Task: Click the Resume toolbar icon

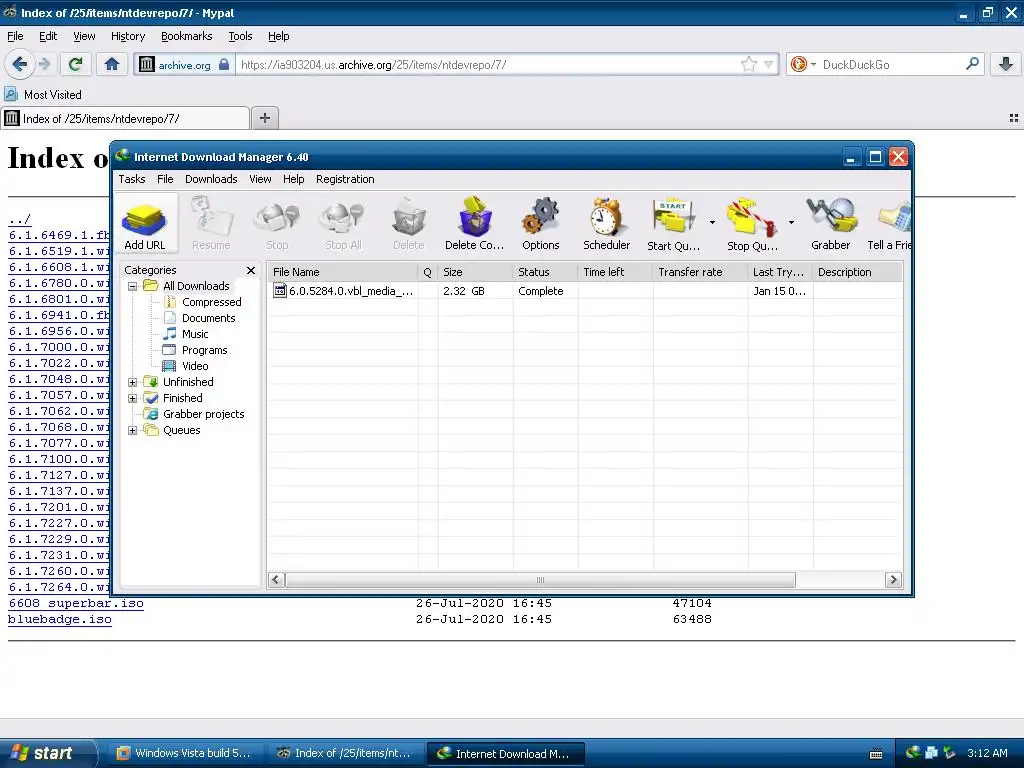Action: click(x=211, y=224)
